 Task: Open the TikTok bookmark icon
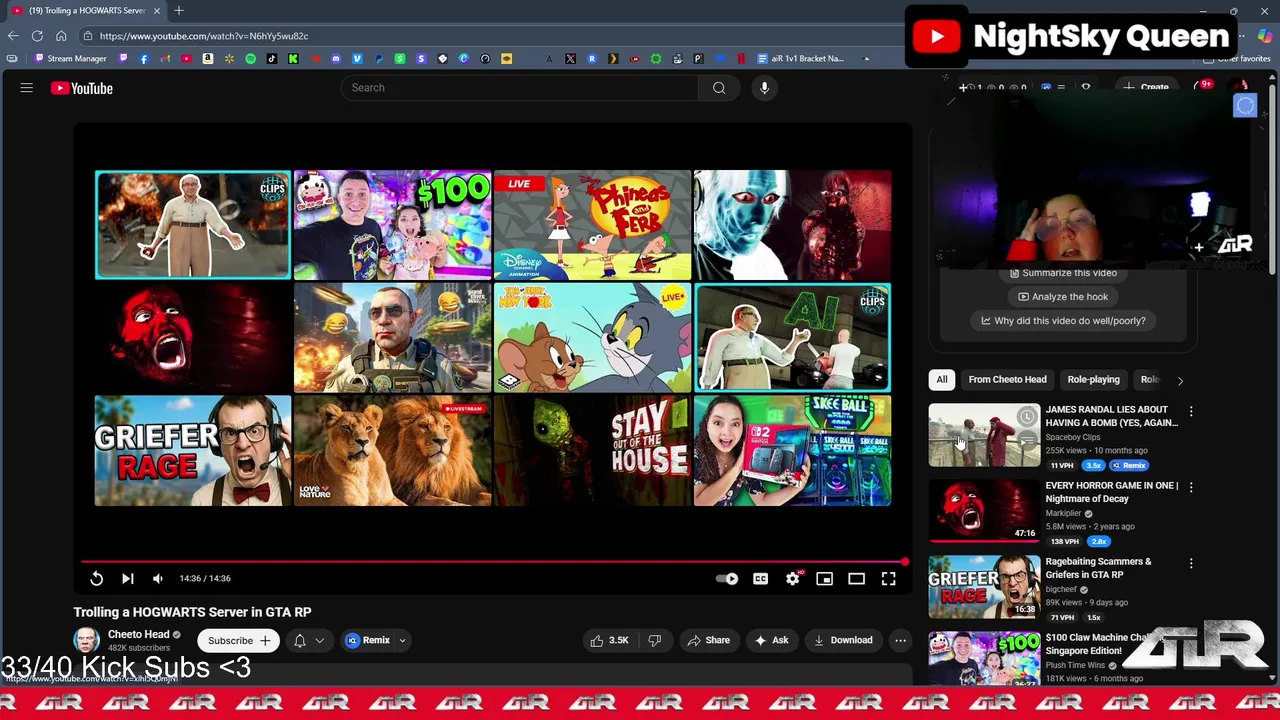click(x=271, y=58)
